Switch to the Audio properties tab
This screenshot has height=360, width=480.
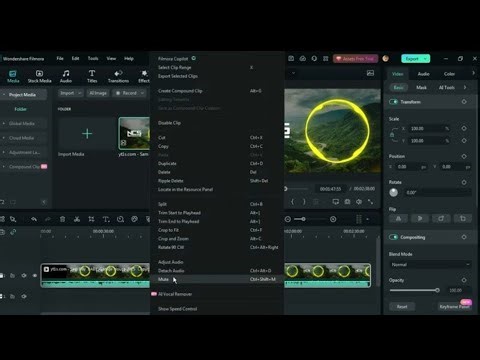[423, 74]
